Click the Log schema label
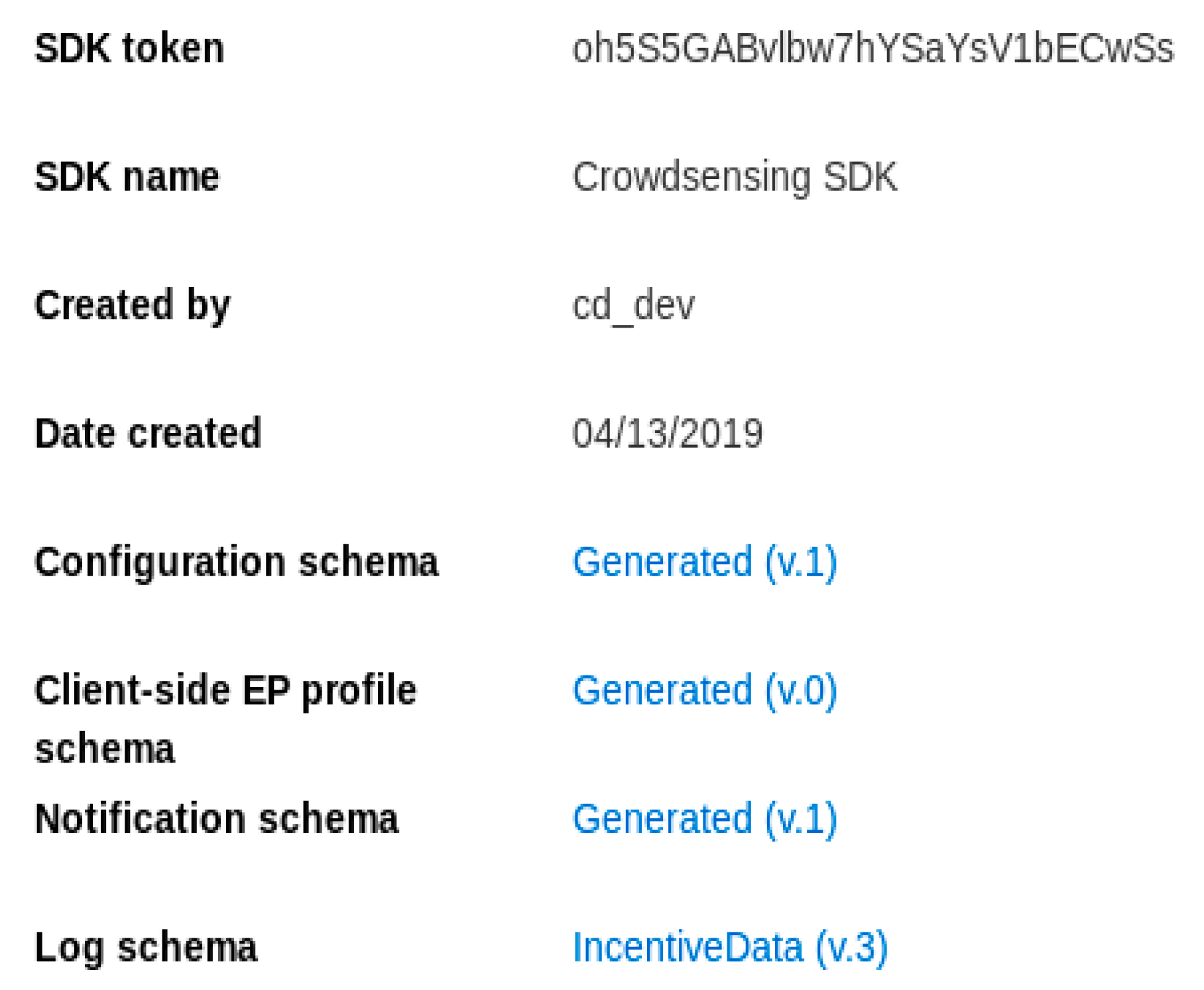This screenshot has width=1204, height=990. [x=145, y=947]
